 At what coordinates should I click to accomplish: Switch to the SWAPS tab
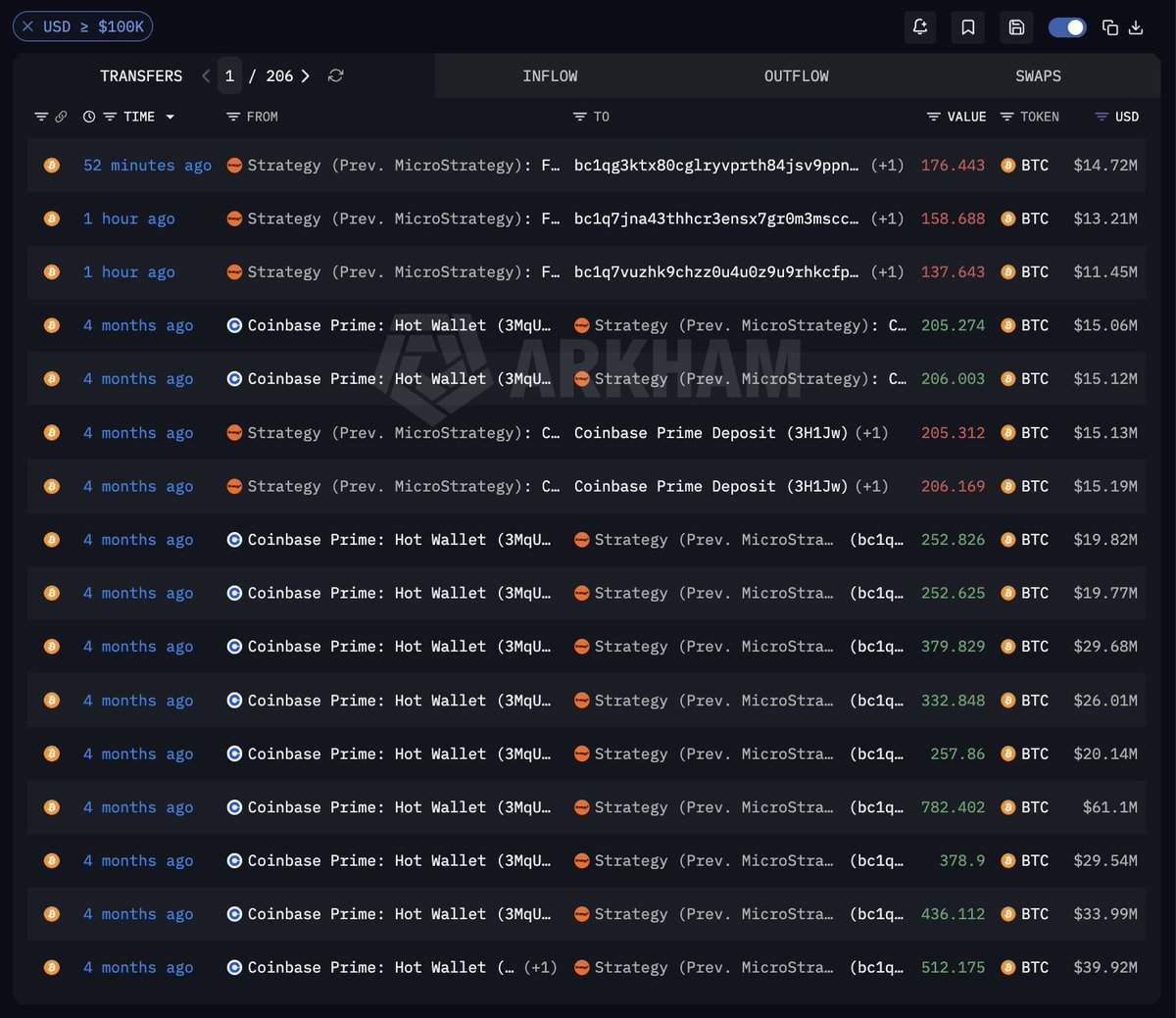[1038, 75]
